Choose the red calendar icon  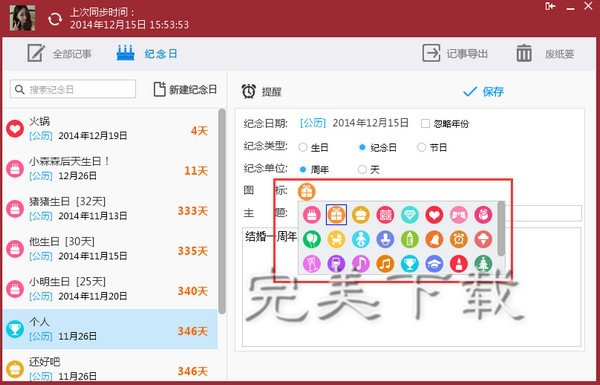click(x=385, y=215)
